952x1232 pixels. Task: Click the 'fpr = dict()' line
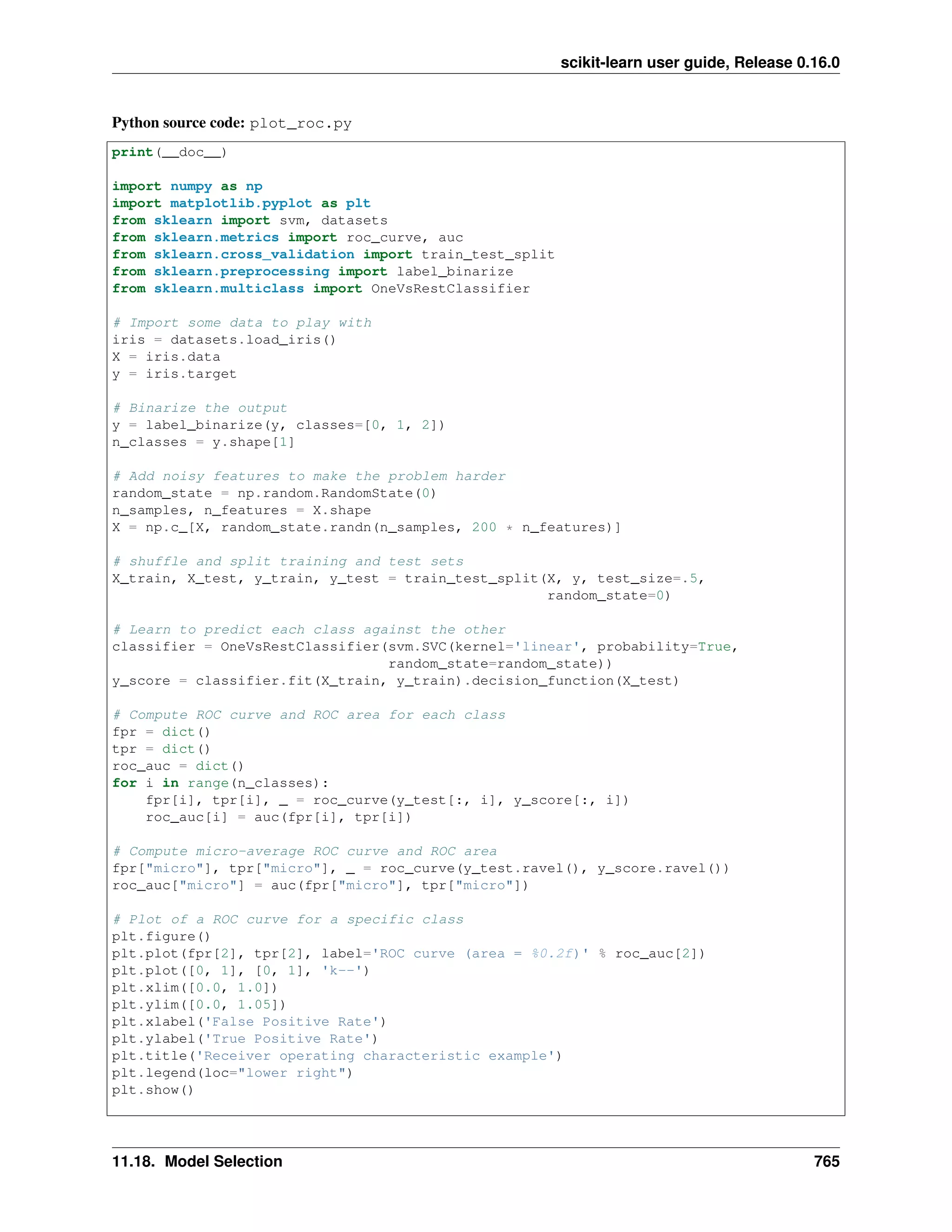coord(161,732)
